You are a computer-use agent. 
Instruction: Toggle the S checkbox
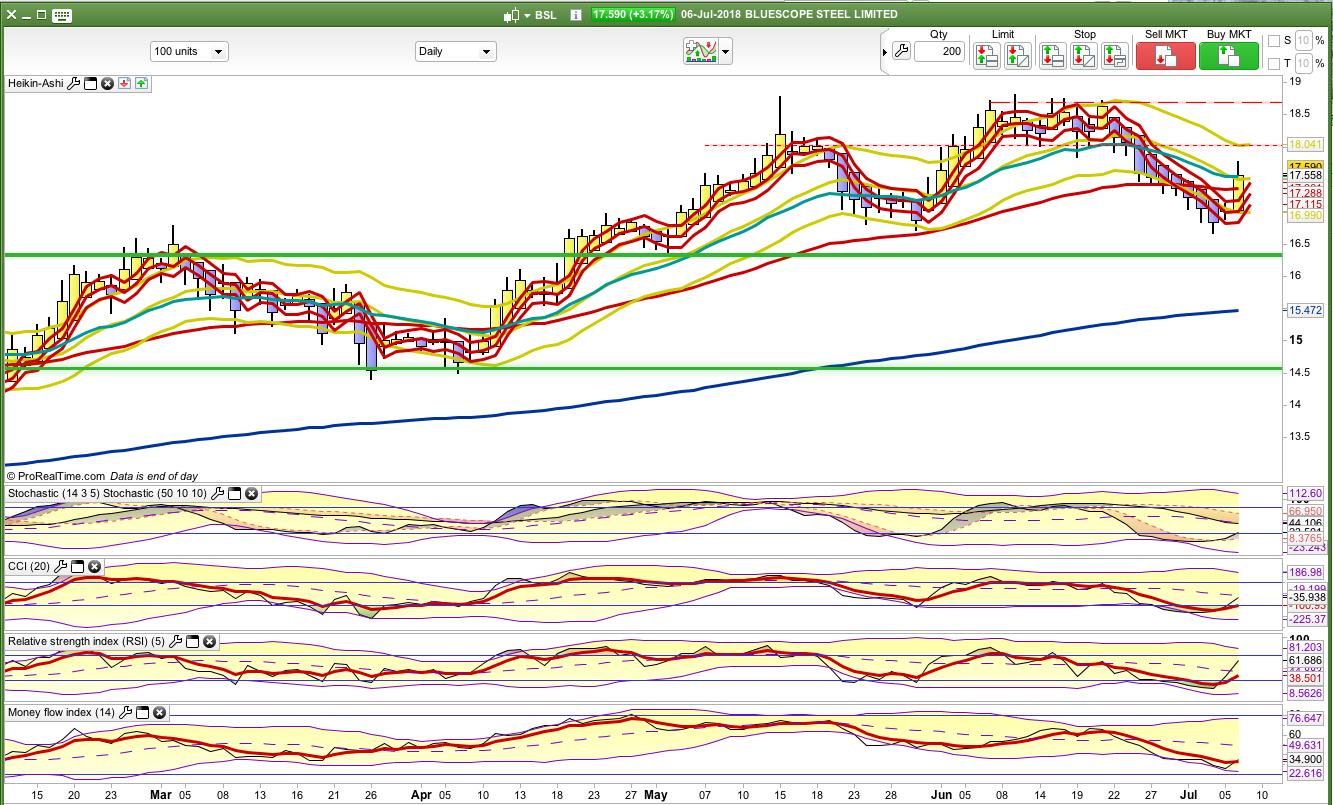(1273, 41)
